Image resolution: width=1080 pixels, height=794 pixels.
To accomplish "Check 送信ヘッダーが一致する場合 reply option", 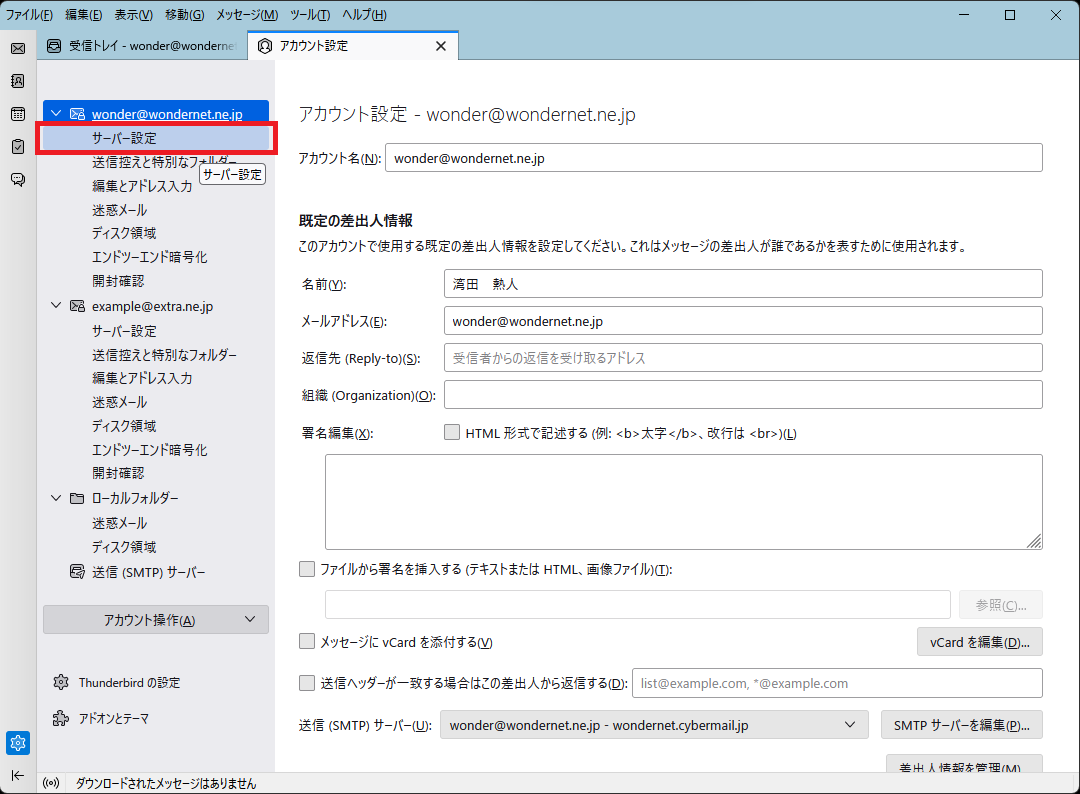I will [307, 683].
